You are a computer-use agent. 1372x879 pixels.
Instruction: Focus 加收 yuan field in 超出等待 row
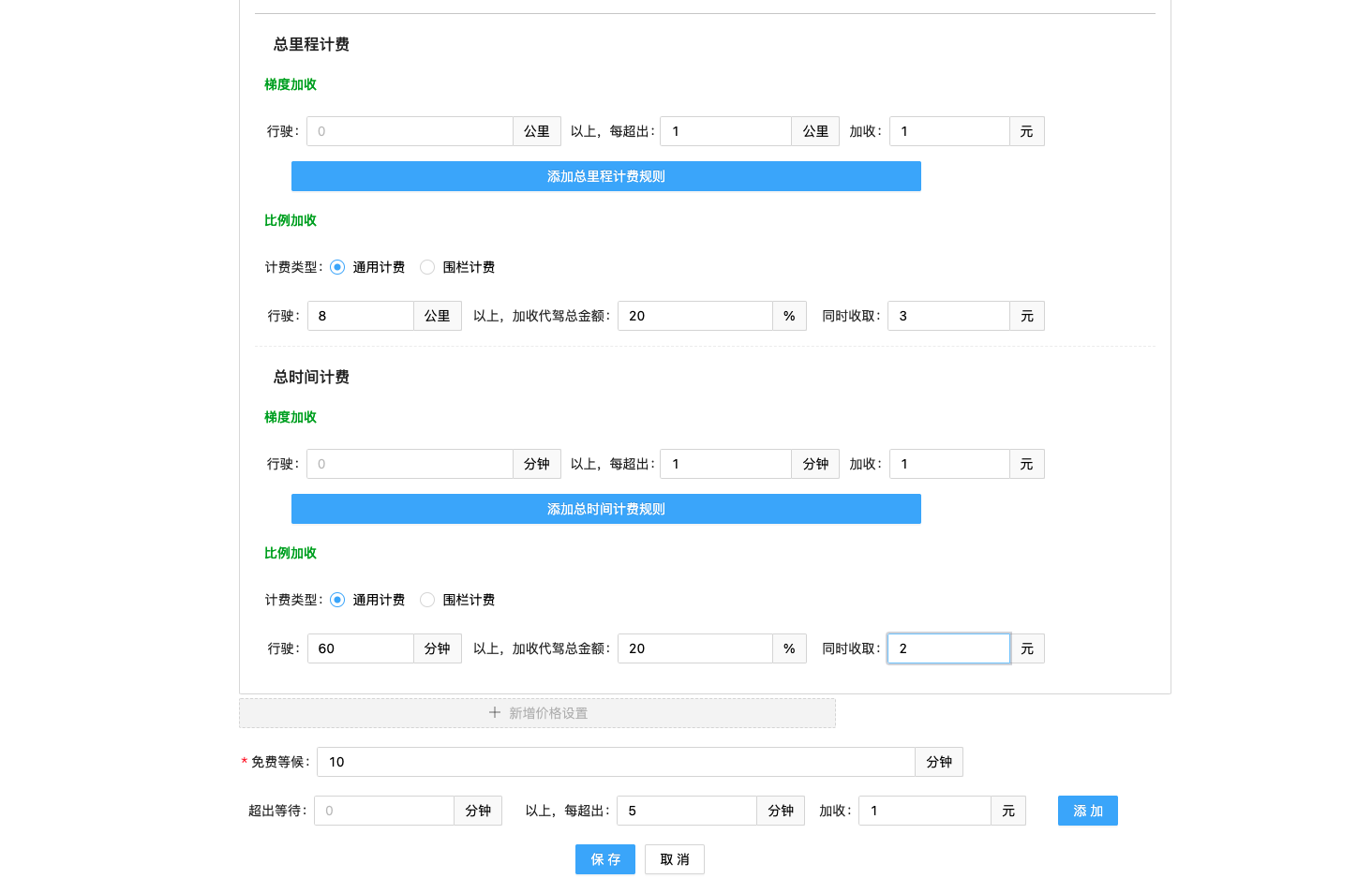[x=925, y=811]
